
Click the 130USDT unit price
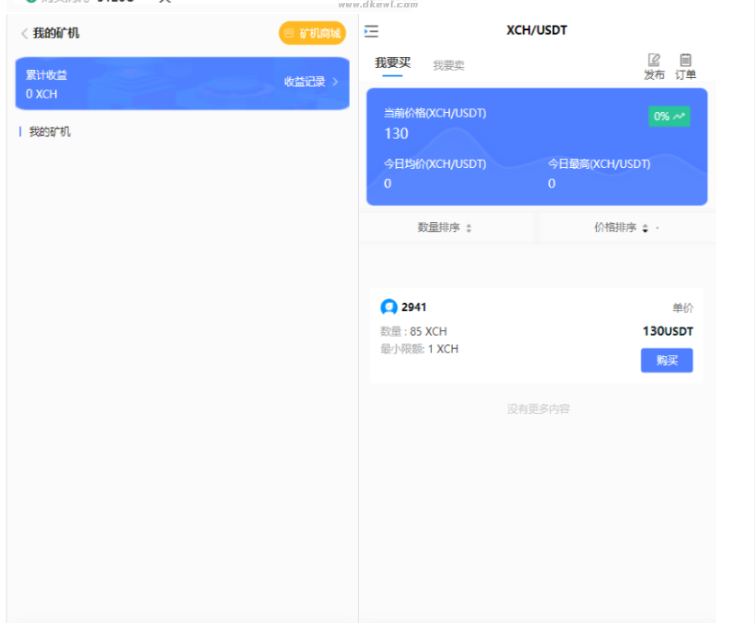668,331
